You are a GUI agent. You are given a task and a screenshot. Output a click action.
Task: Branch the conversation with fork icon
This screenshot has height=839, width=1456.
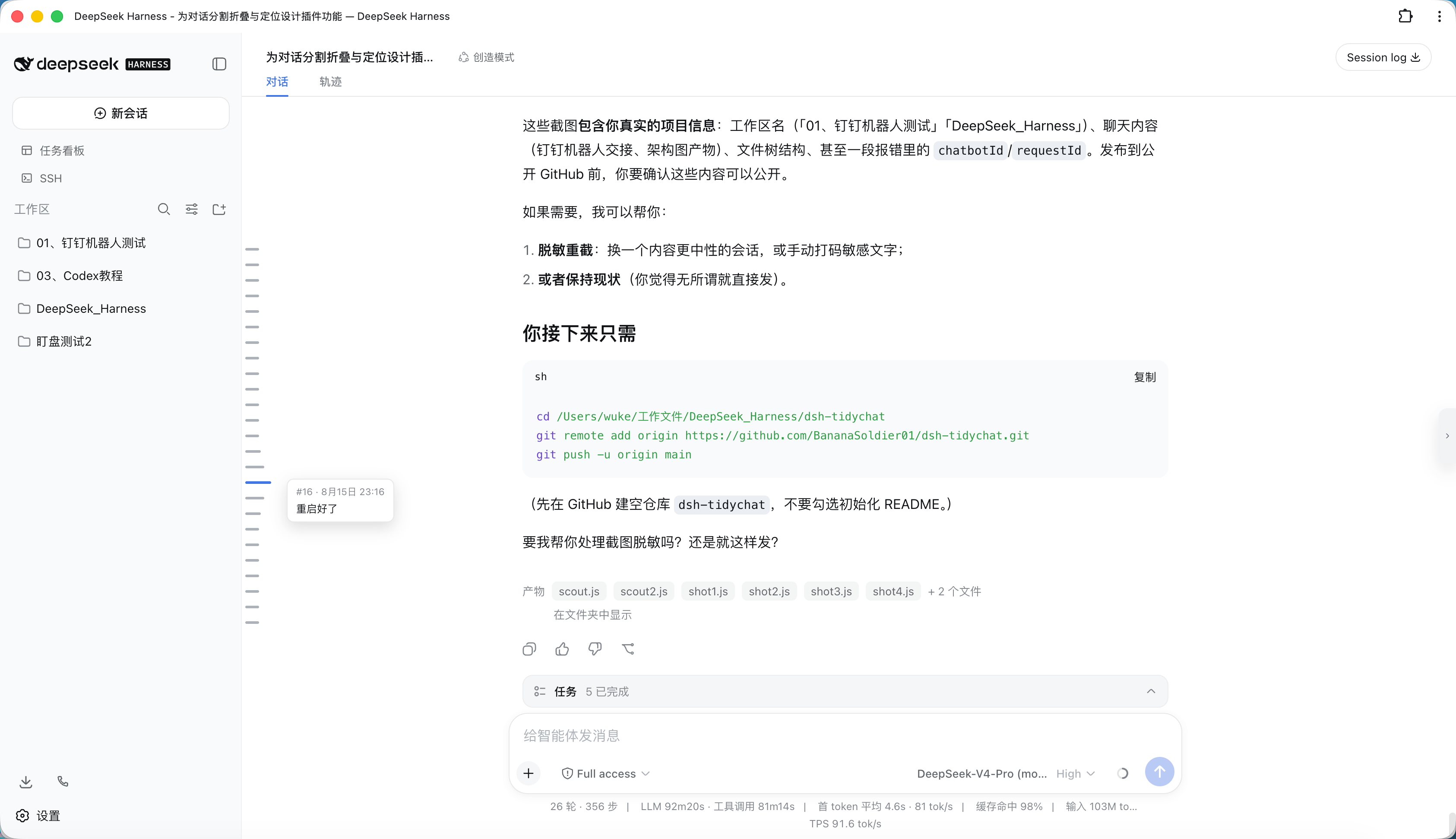628,649
